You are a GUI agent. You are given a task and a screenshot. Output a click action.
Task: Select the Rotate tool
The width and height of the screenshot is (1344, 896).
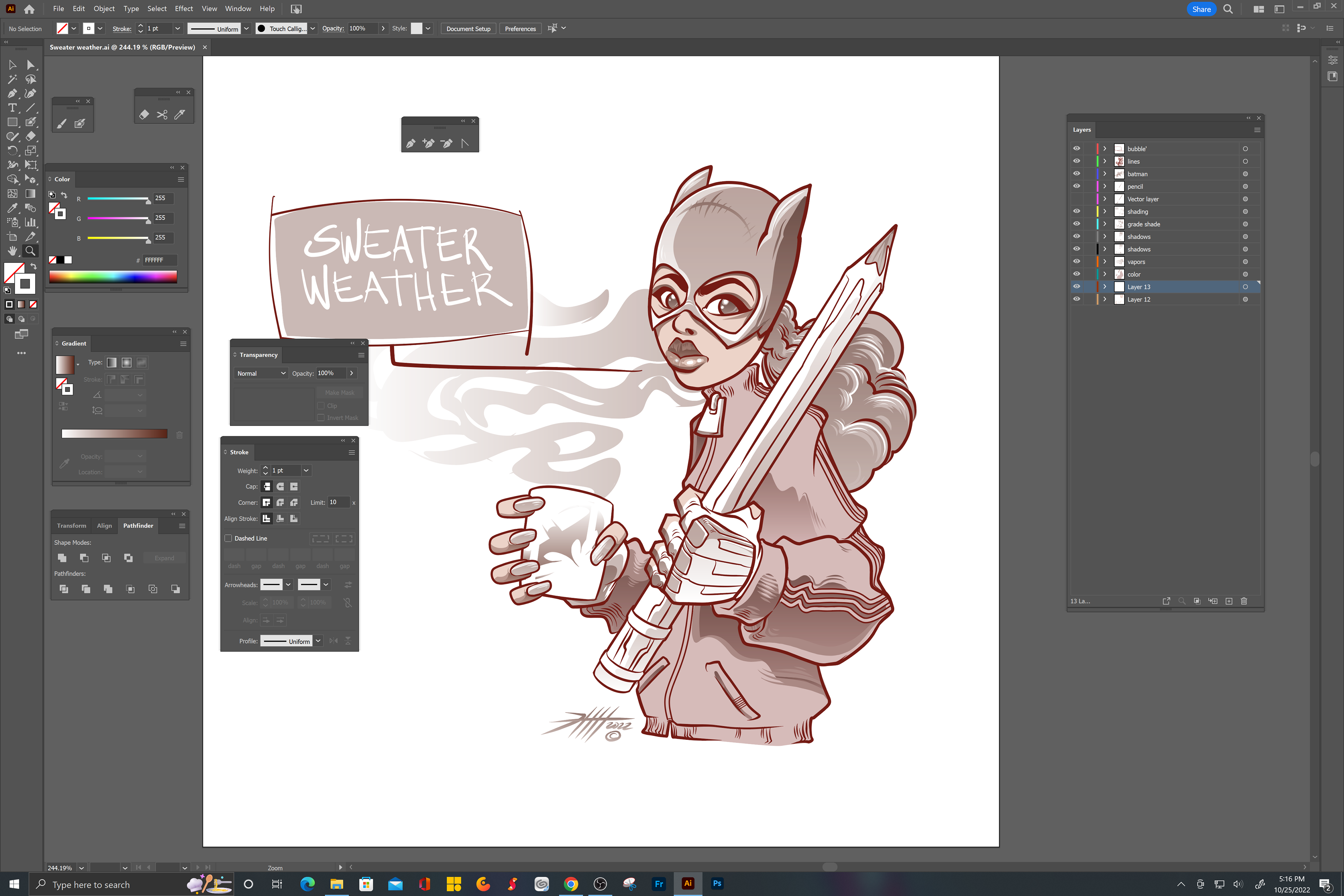pos(12,151)
